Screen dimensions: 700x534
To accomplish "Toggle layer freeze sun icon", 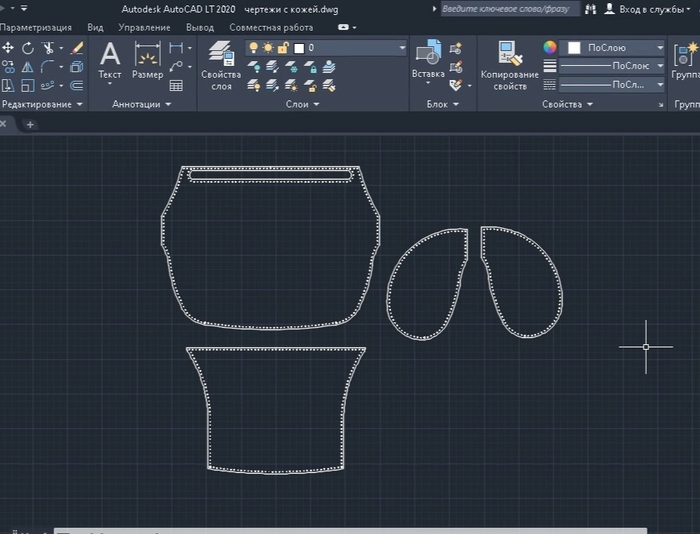I will (268, 48).
